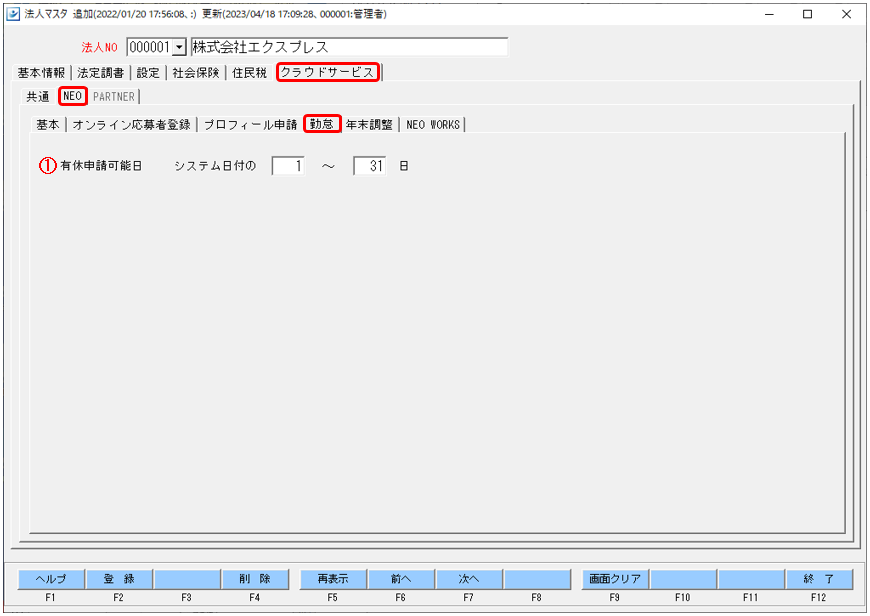
Task: Open the 年末調整 tab
Action: tap(369, 125)
